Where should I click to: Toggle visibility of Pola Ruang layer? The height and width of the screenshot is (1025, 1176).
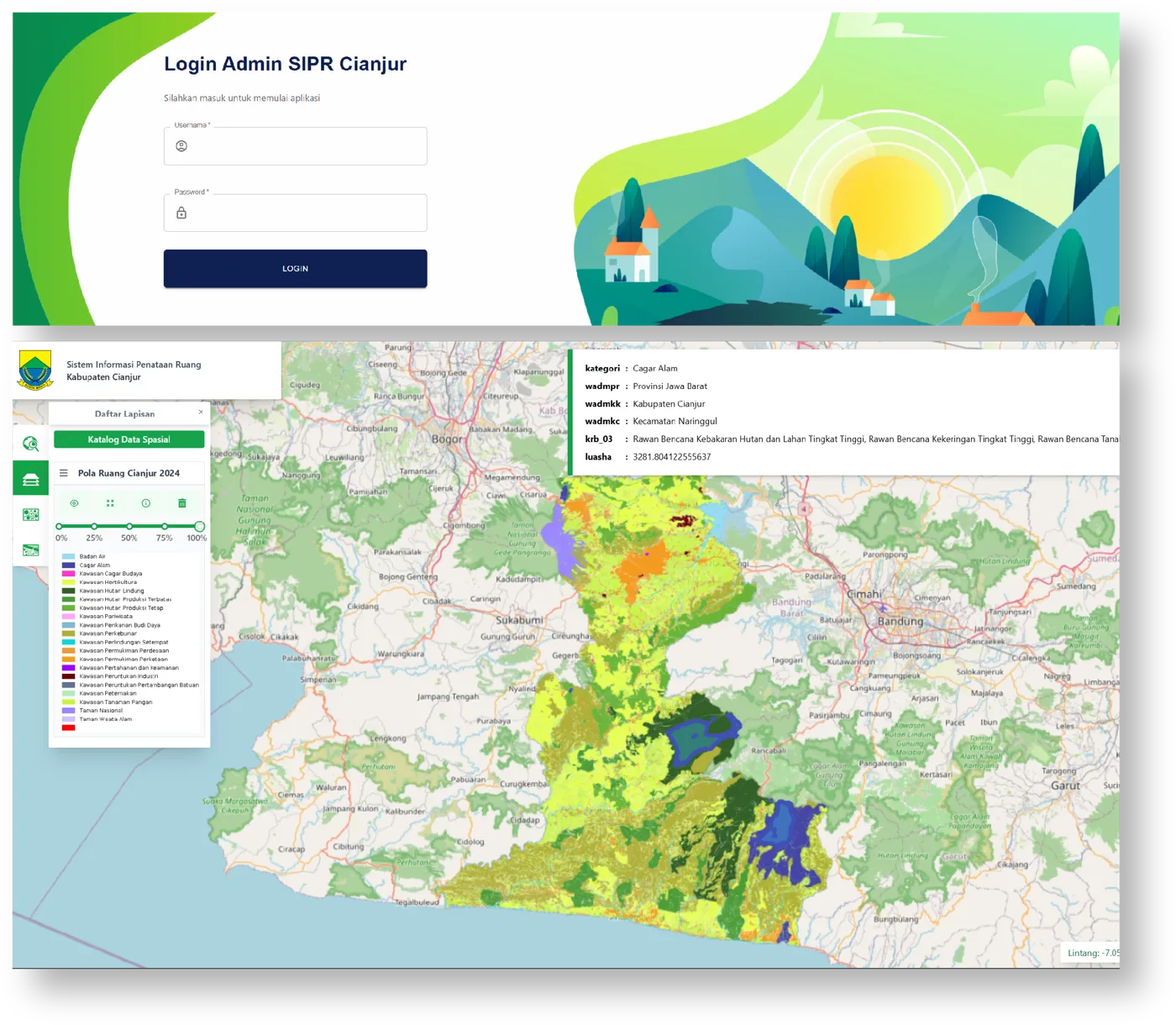(74, 503)
